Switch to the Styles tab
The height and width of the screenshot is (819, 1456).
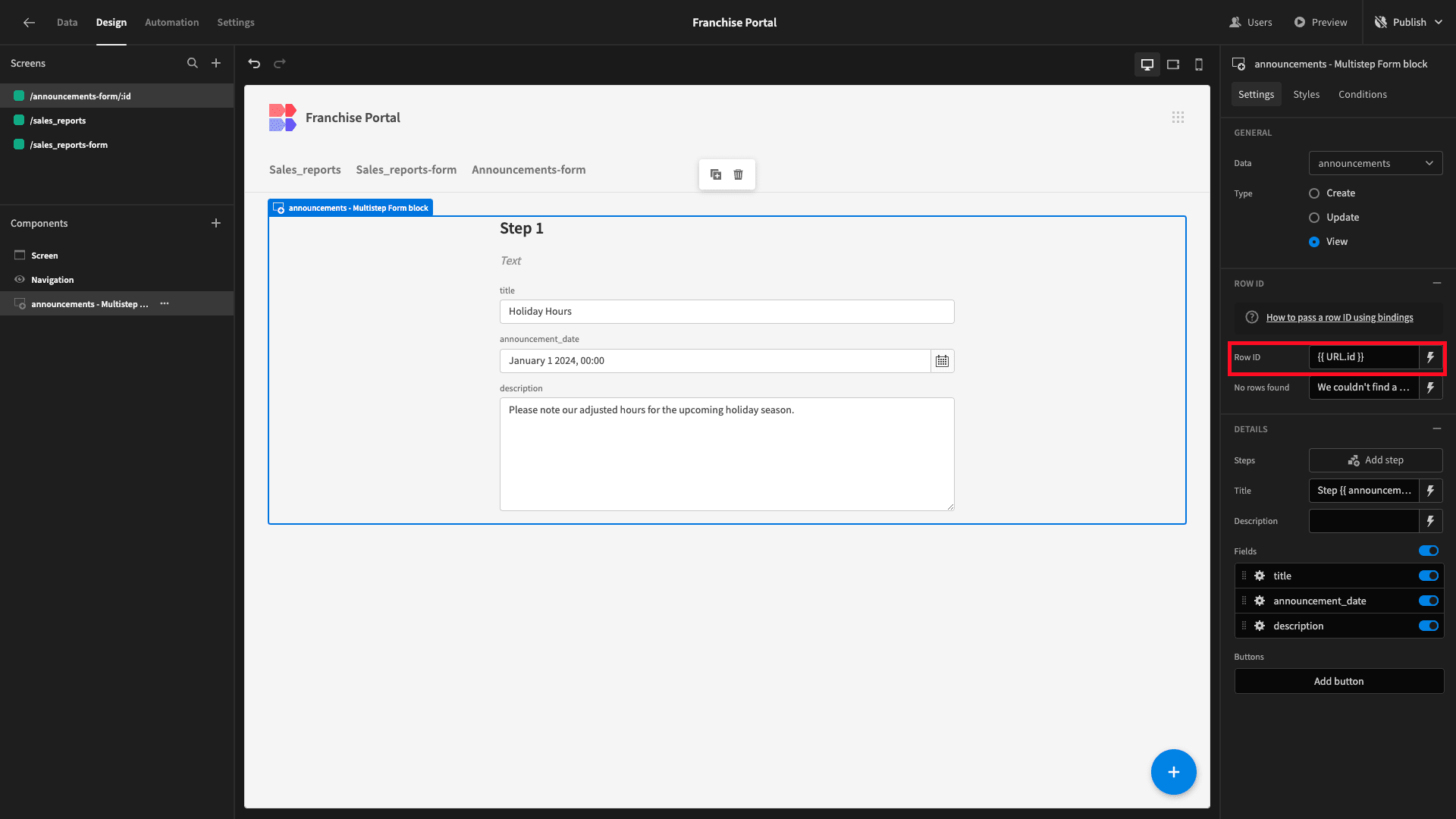[1306, 95]
